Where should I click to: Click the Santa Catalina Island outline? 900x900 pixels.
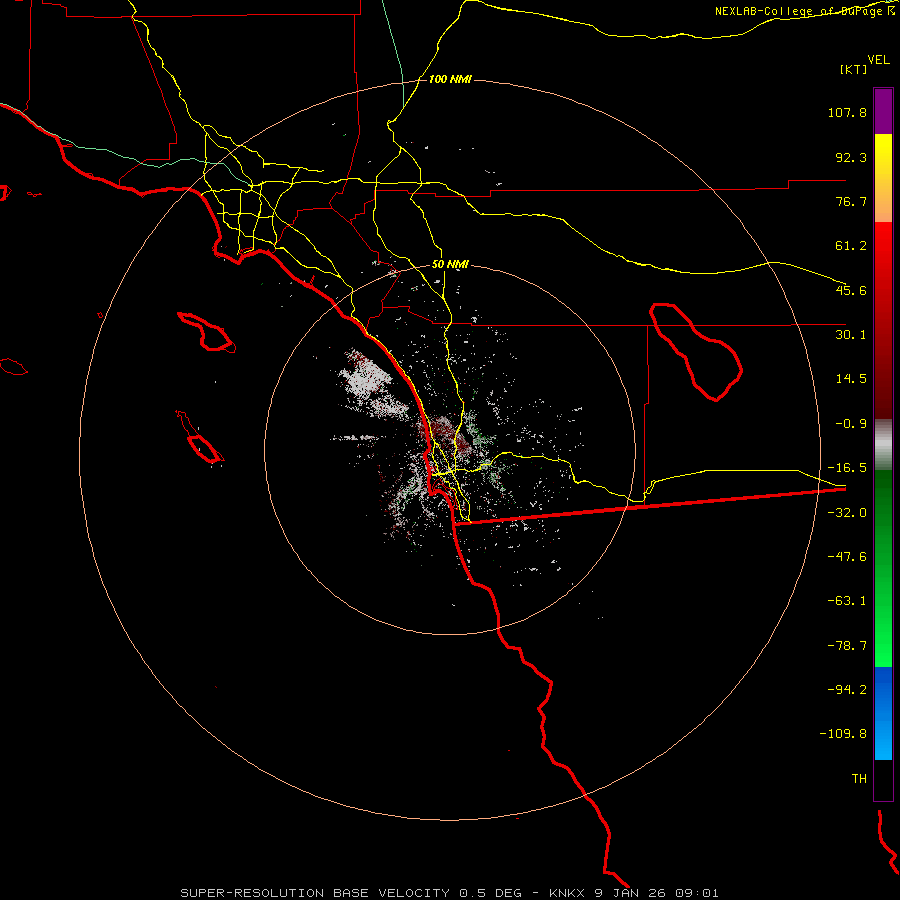[207, 332]
